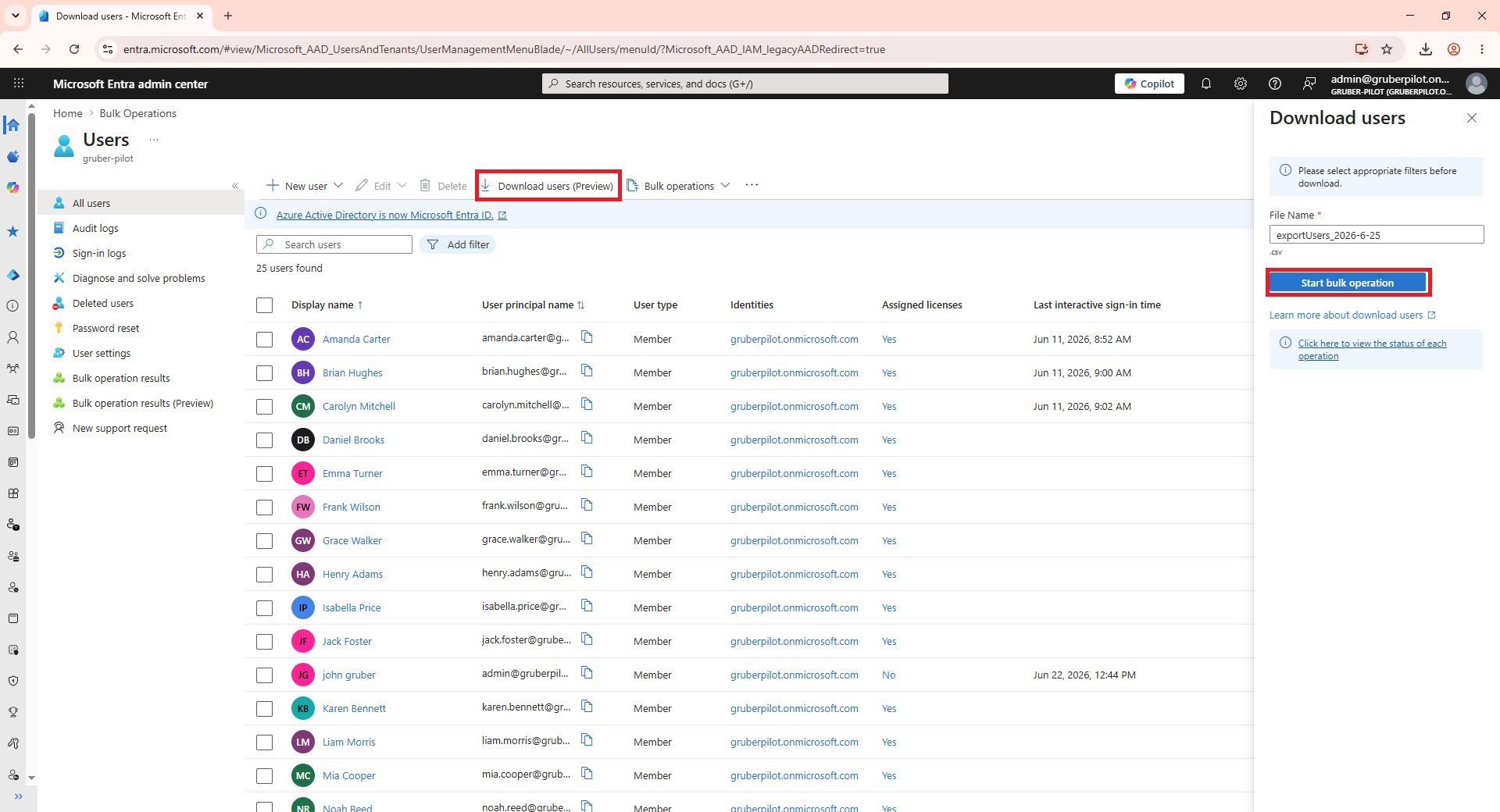Image resolution: width=1500 pixels, height=812 pixels.
Task: Close the Download users panel
Action: pos(1472,118)
